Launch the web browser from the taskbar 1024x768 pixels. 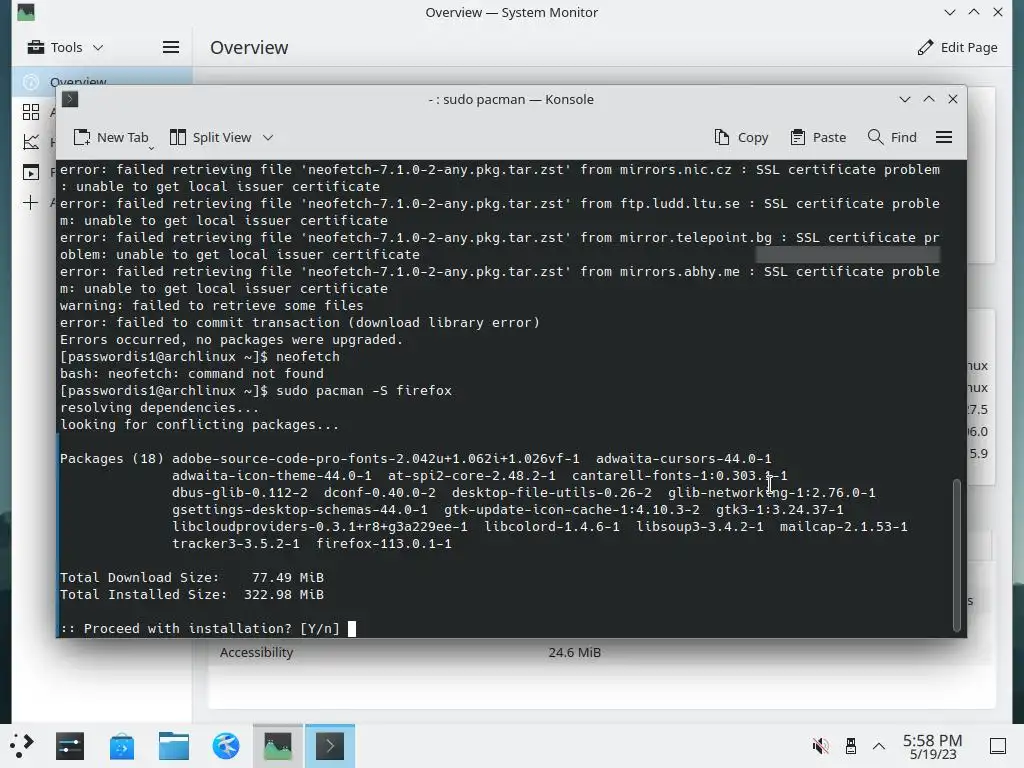pyautogui.click(x=226, y=746)
